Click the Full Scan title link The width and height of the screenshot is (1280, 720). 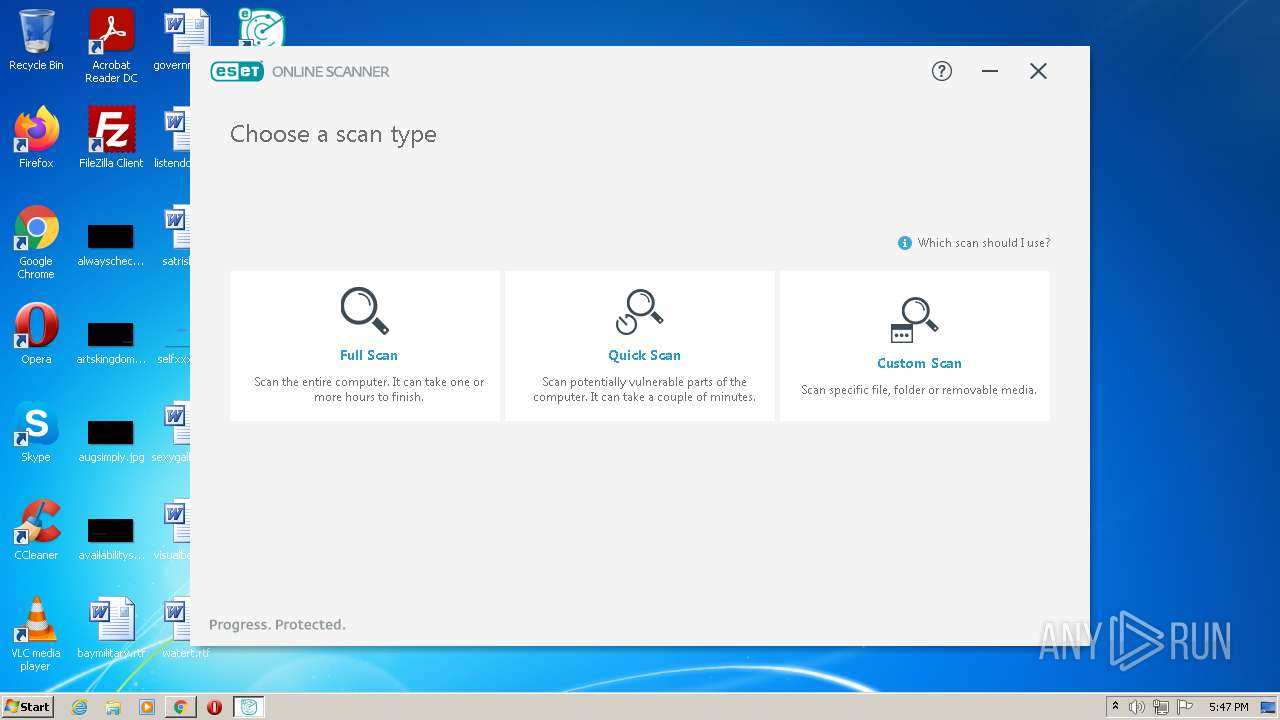coord(369,355)
